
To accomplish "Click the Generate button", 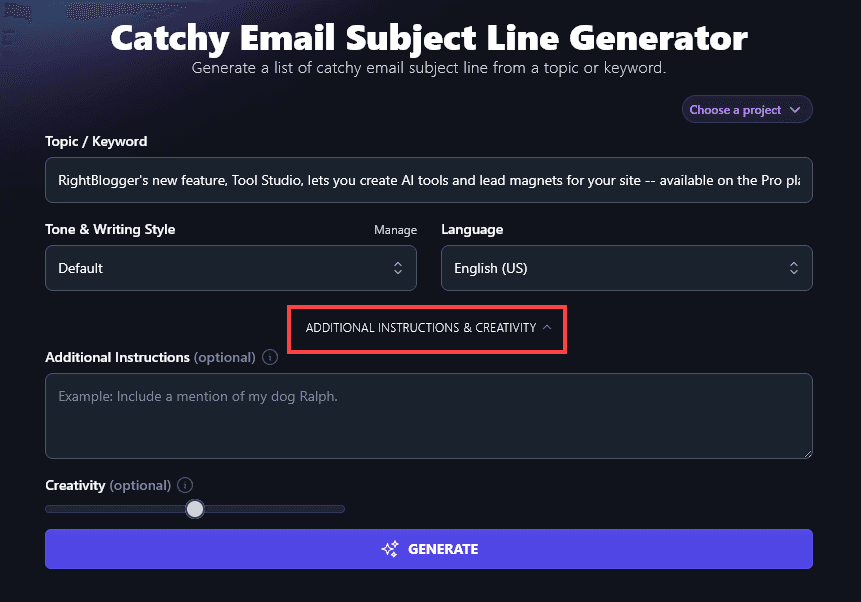I will (429, 549).
